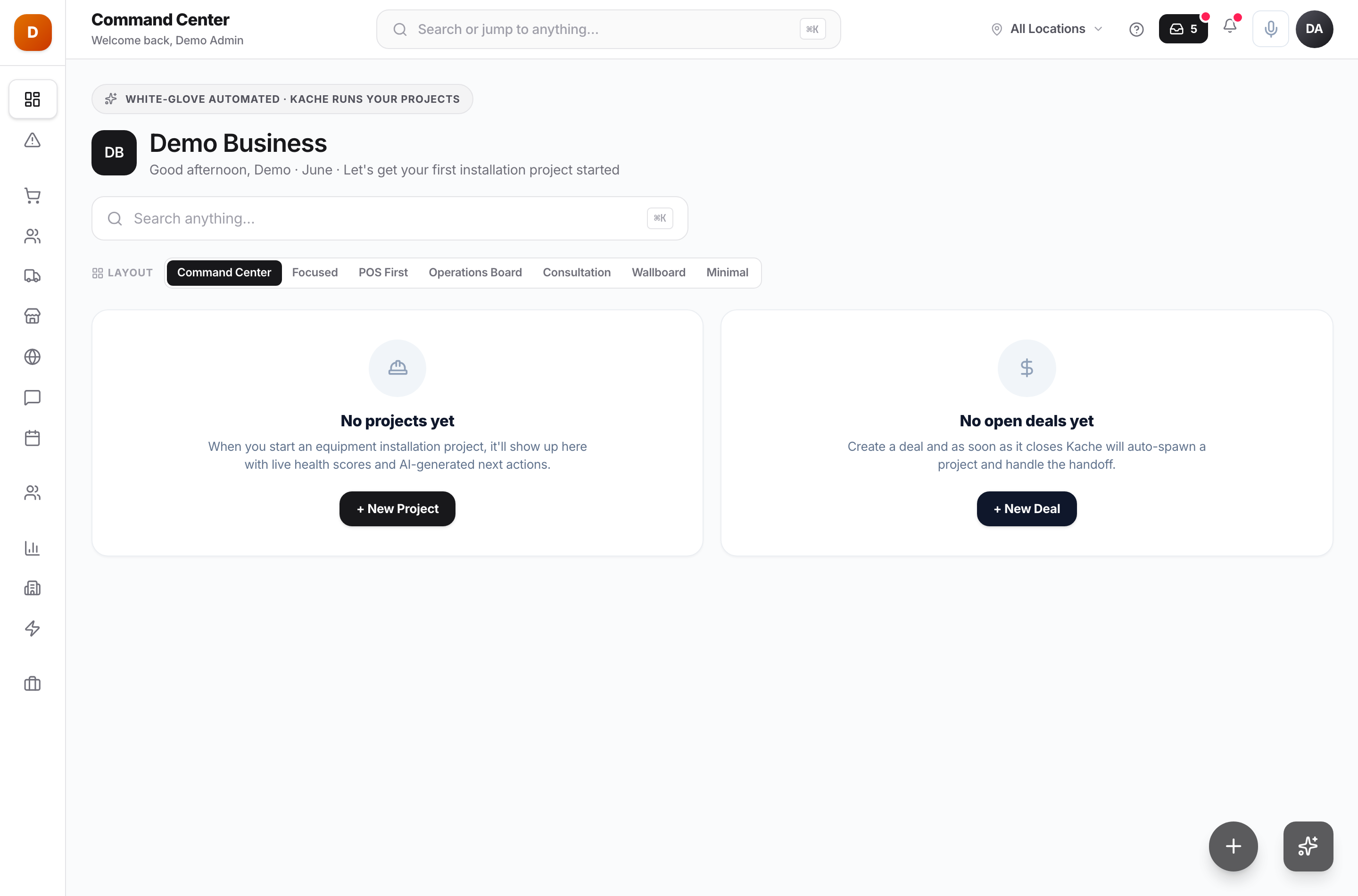Viewport: 1358px width, 896px height.
Task: Click the LAYOUT label
Action: click(130, 273)
